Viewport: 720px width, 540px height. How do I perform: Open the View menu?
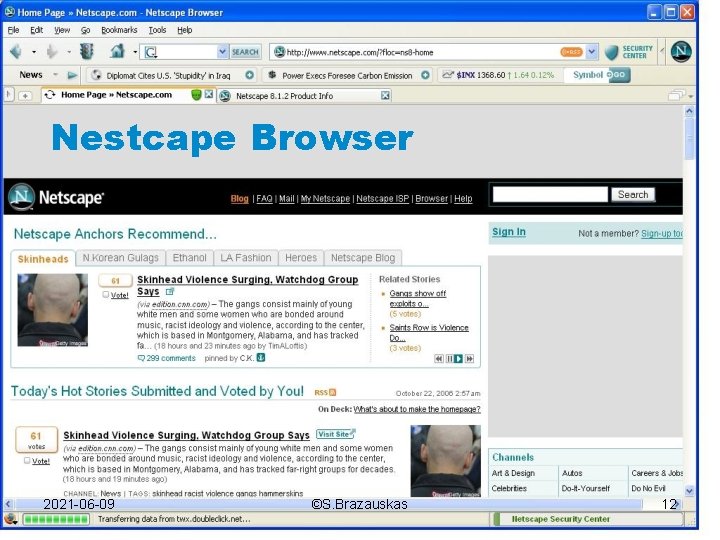[x=62, y=30]
